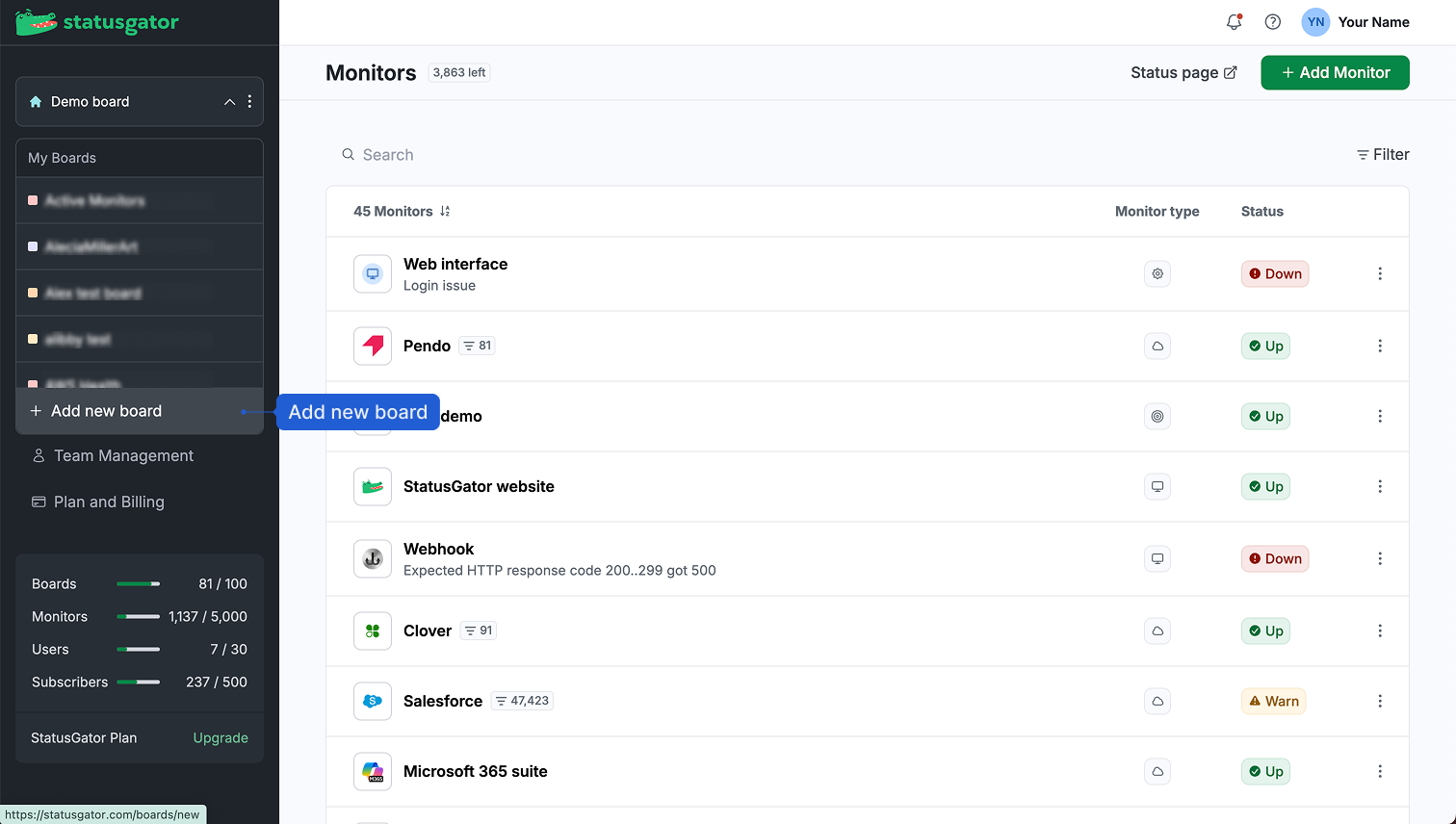Click the Microsoft 365 suite logo
Viewport: 1456px width, 824px height.
click(373, 771)
